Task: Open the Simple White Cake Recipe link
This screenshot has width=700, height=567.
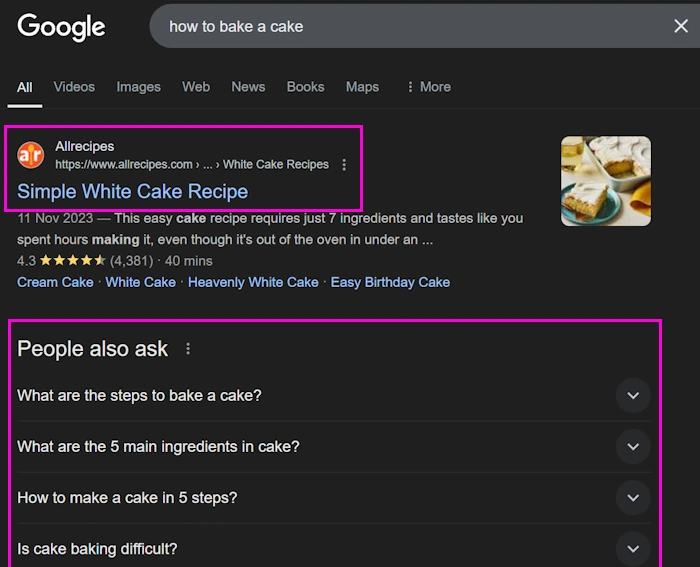Action: 132,192
